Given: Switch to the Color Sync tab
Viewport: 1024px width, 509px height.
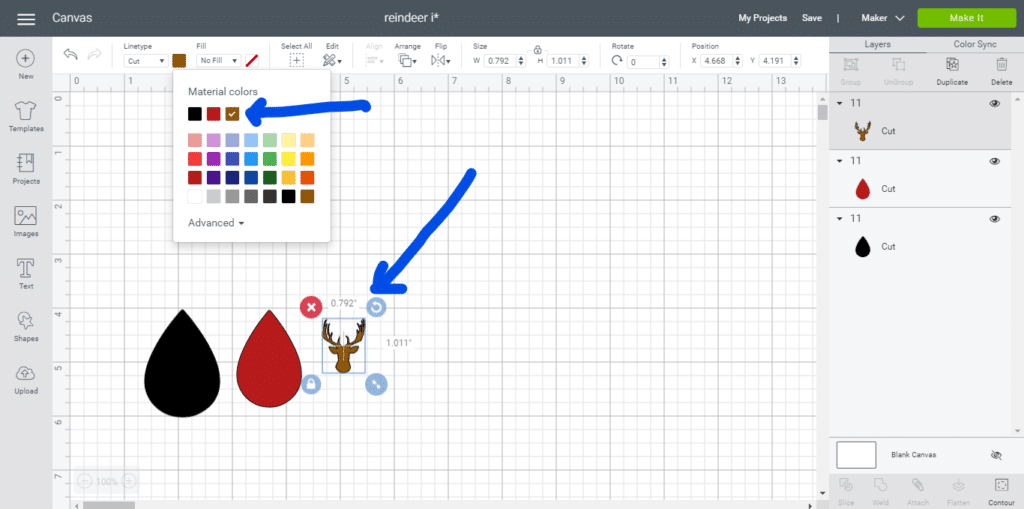Looking at the screenshot, I should (x=974, y=44).
